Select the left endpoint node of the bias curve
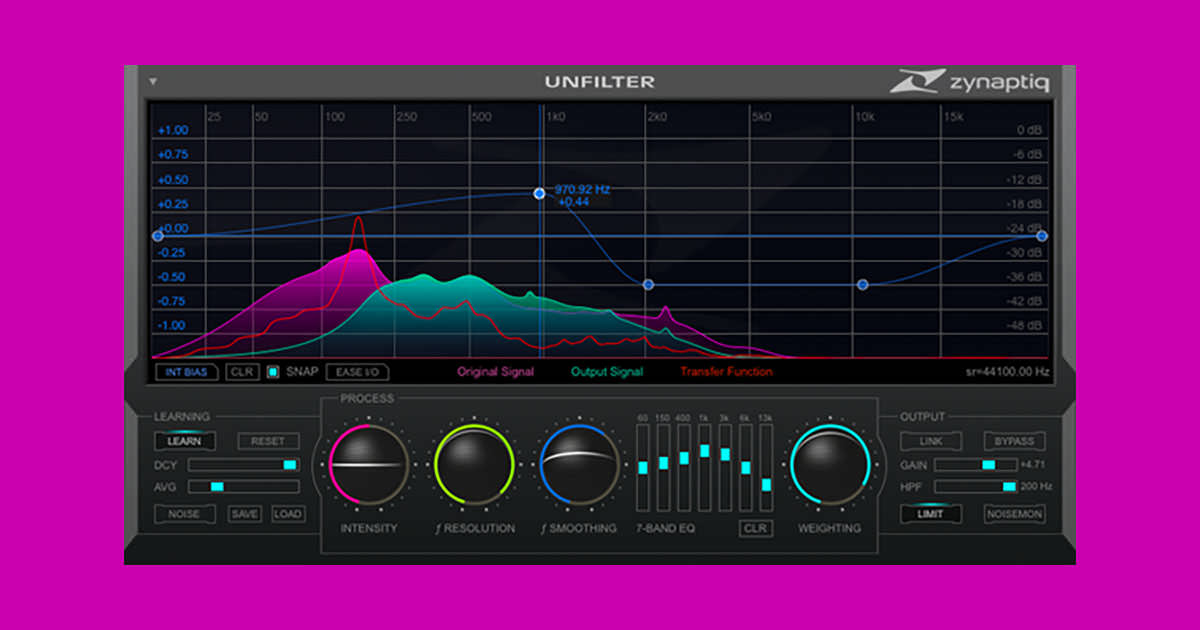Image resolution: width=1200 pixels, height=630 pixels. (157, 236)
